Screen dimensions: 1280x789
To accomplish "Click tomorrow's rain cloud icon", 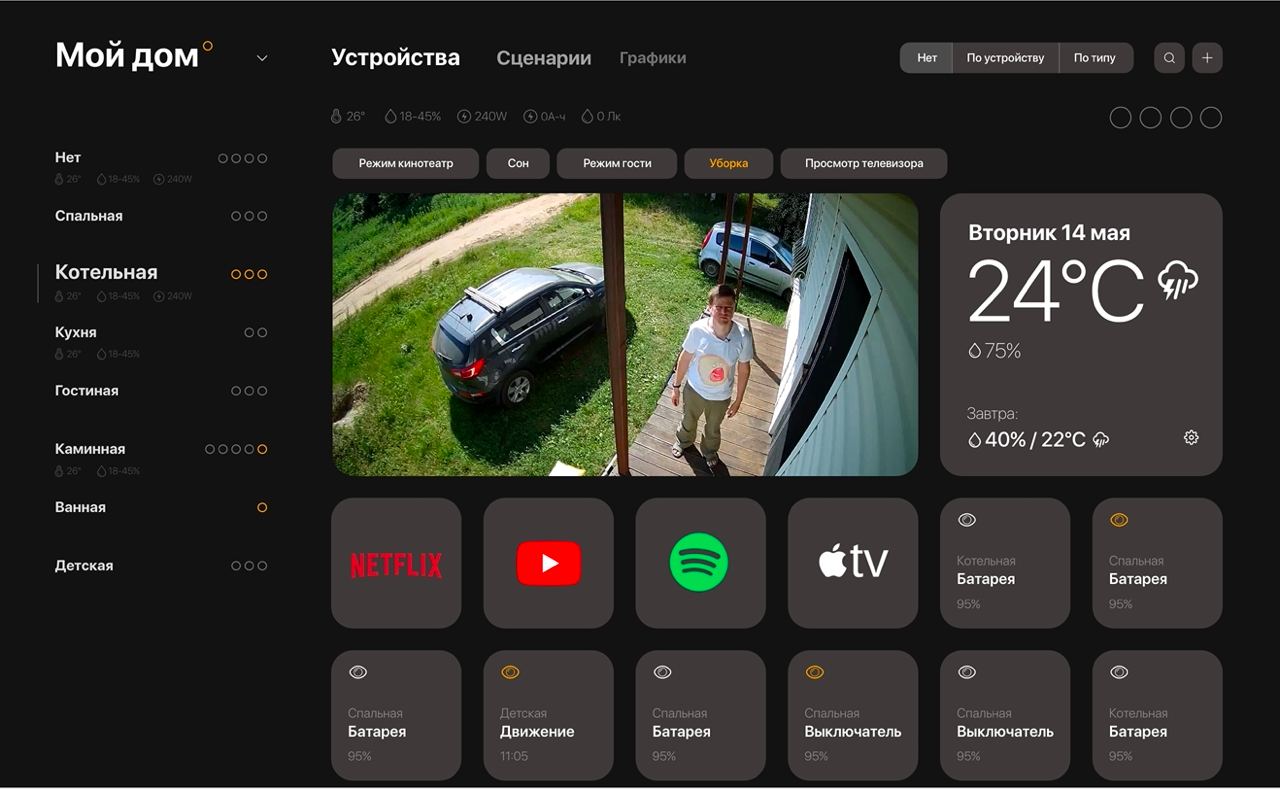I will [1101, 439].
